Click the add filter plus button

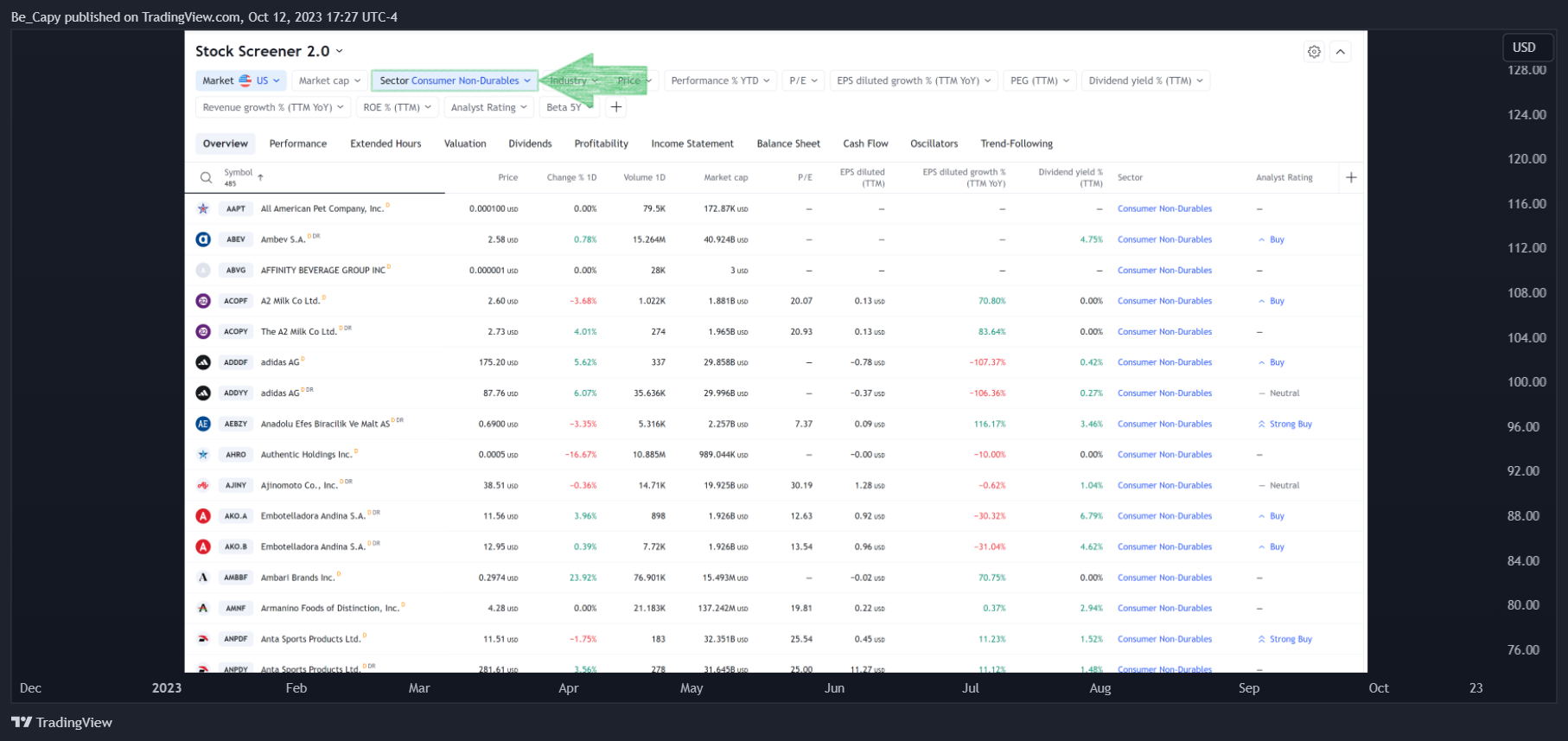(x=616, y=107)
